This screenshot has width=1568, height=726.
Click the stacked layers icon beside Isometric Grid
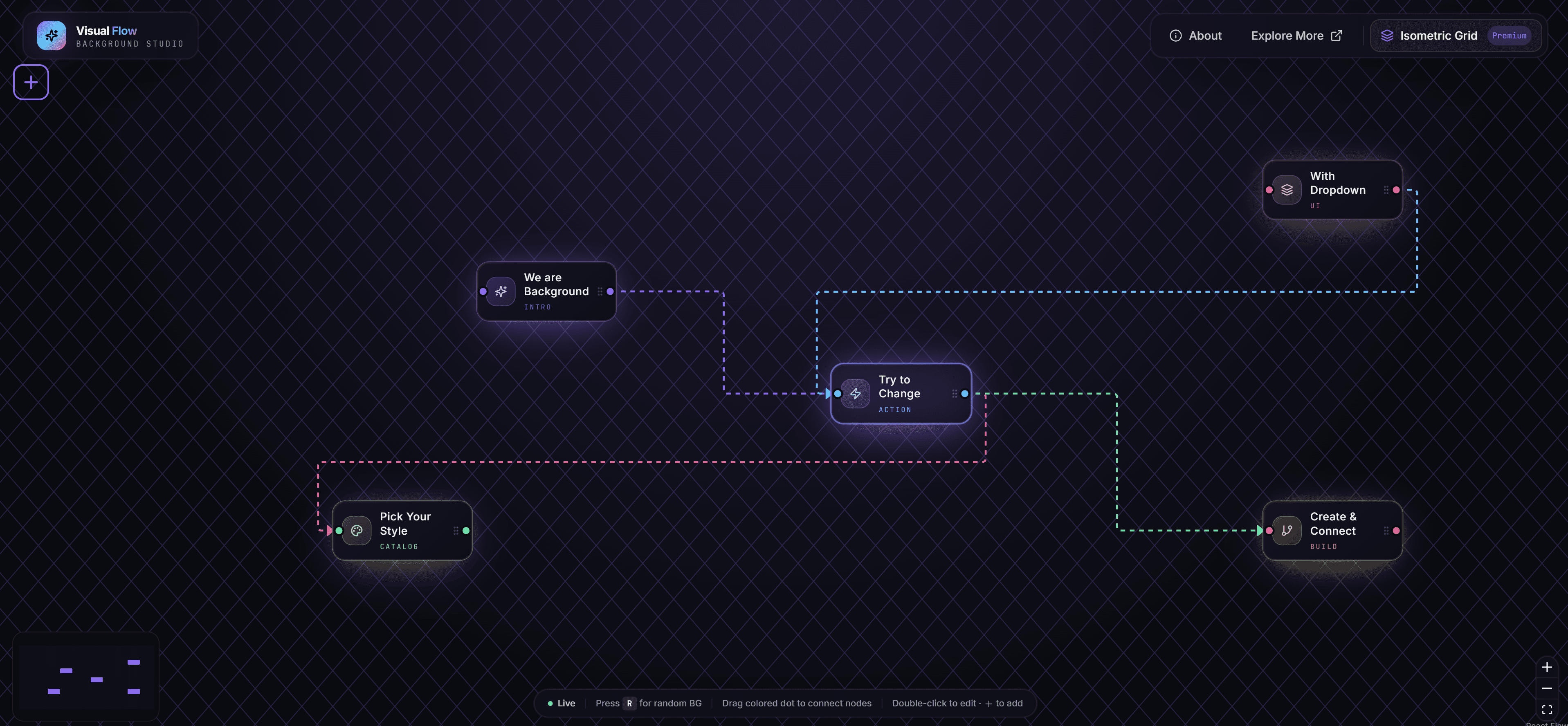point(1387,35)
